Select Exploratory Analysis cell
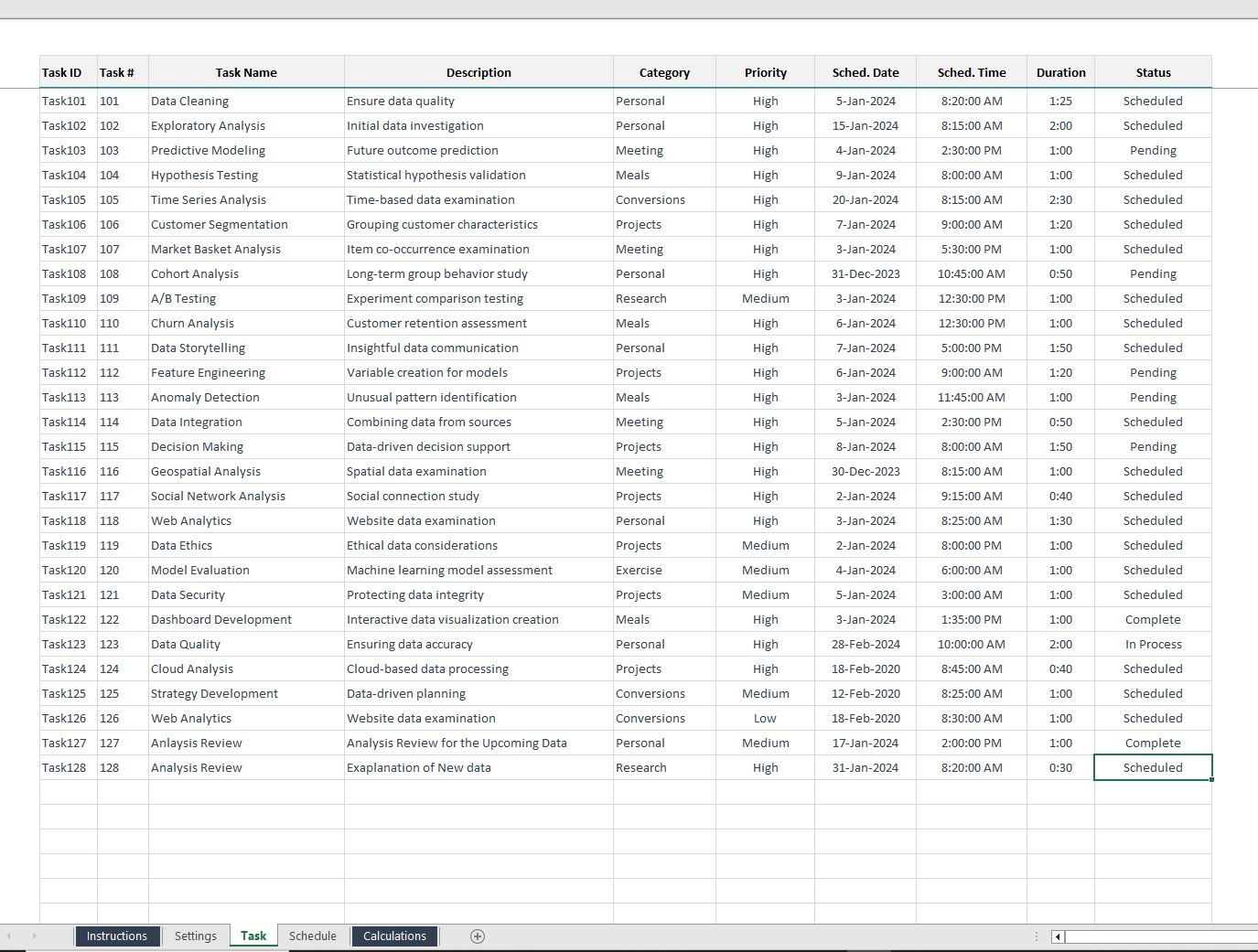 point(246,125)
